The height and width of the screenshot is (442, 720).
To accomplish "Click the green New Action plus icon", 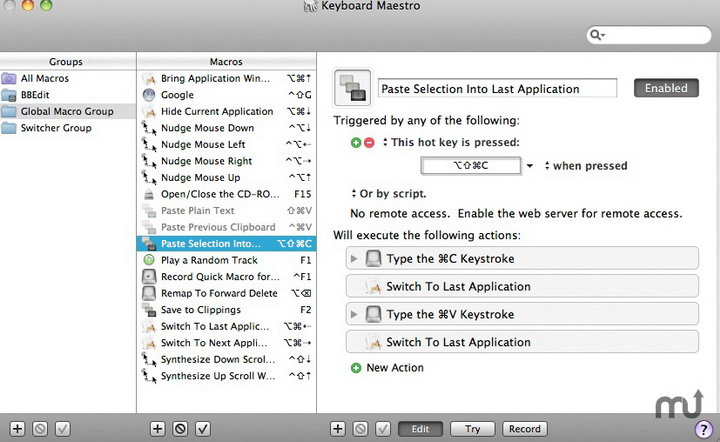I will [356, 368].
